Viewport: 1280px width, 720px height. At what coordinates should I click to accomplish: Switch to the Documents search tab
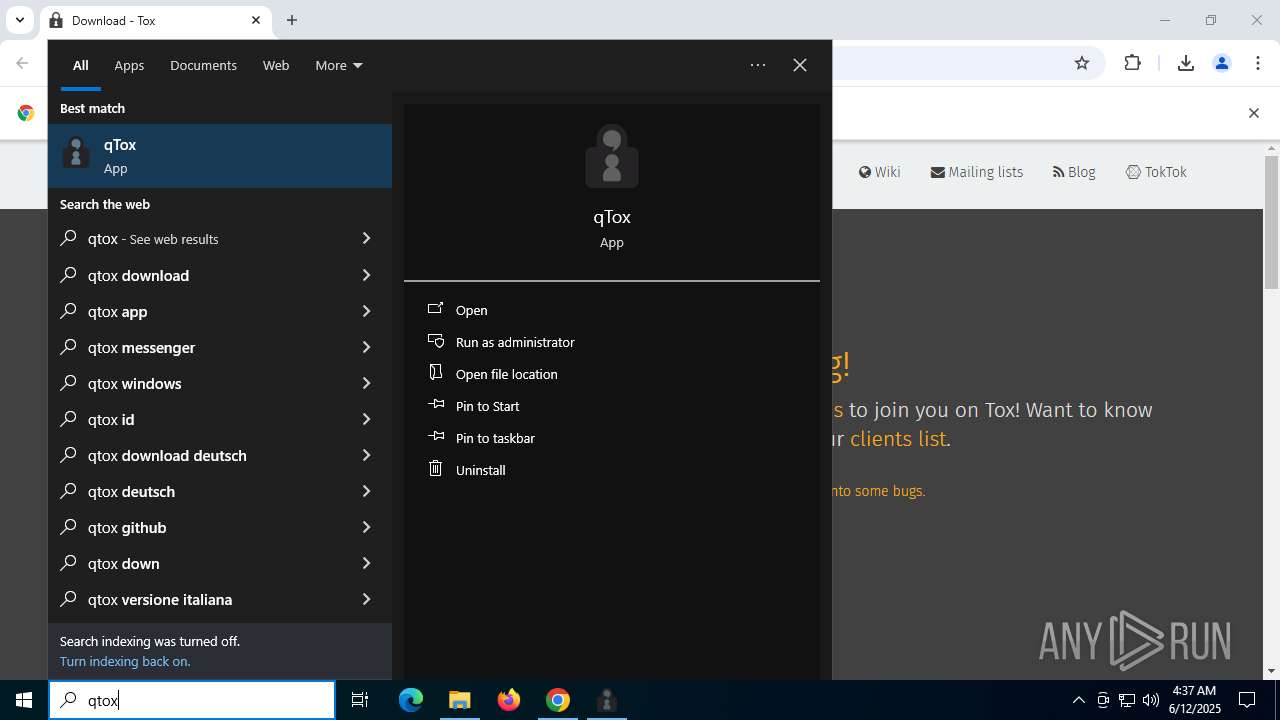coord(203,65)
